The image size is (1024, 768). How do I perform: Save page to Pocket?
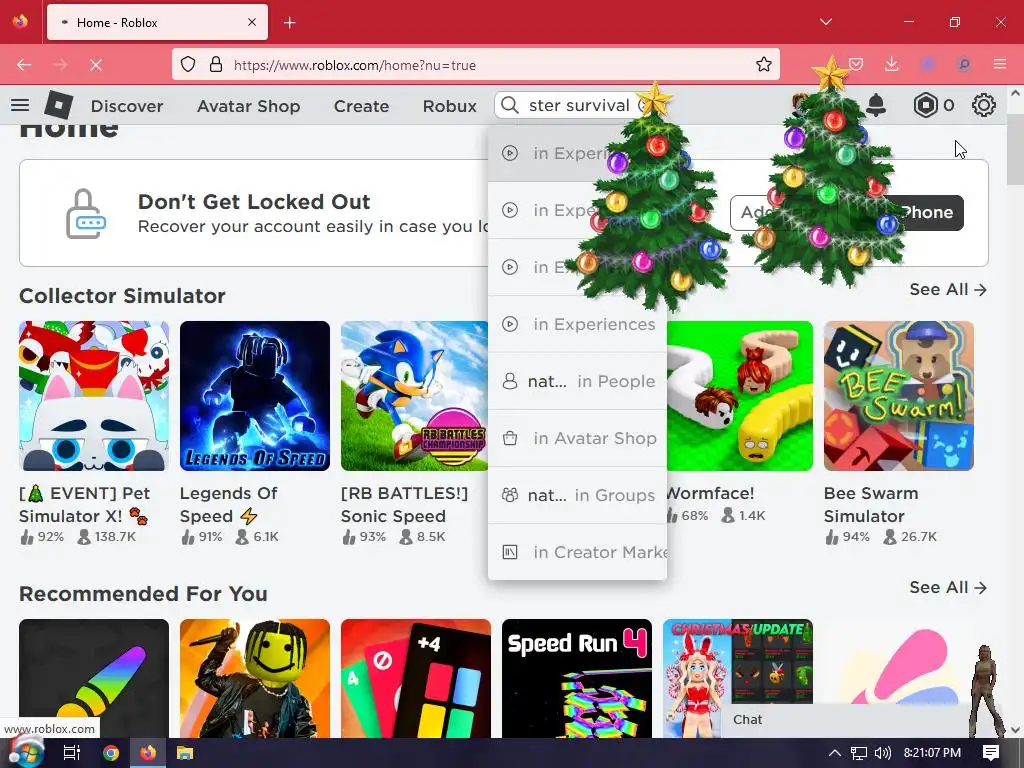pyautogui.click(x=856, y=65)
